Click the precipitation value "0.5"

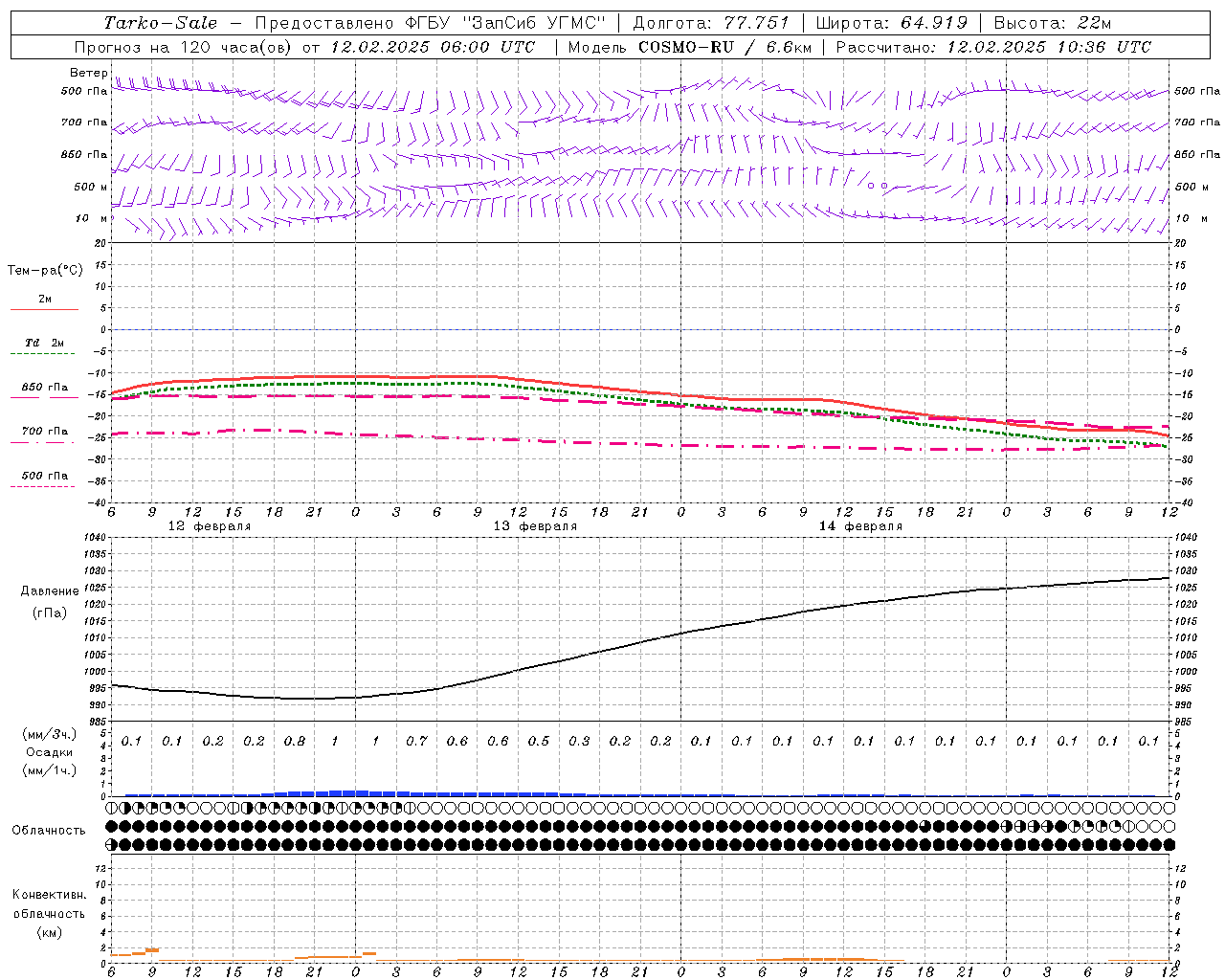click(539, 742)
